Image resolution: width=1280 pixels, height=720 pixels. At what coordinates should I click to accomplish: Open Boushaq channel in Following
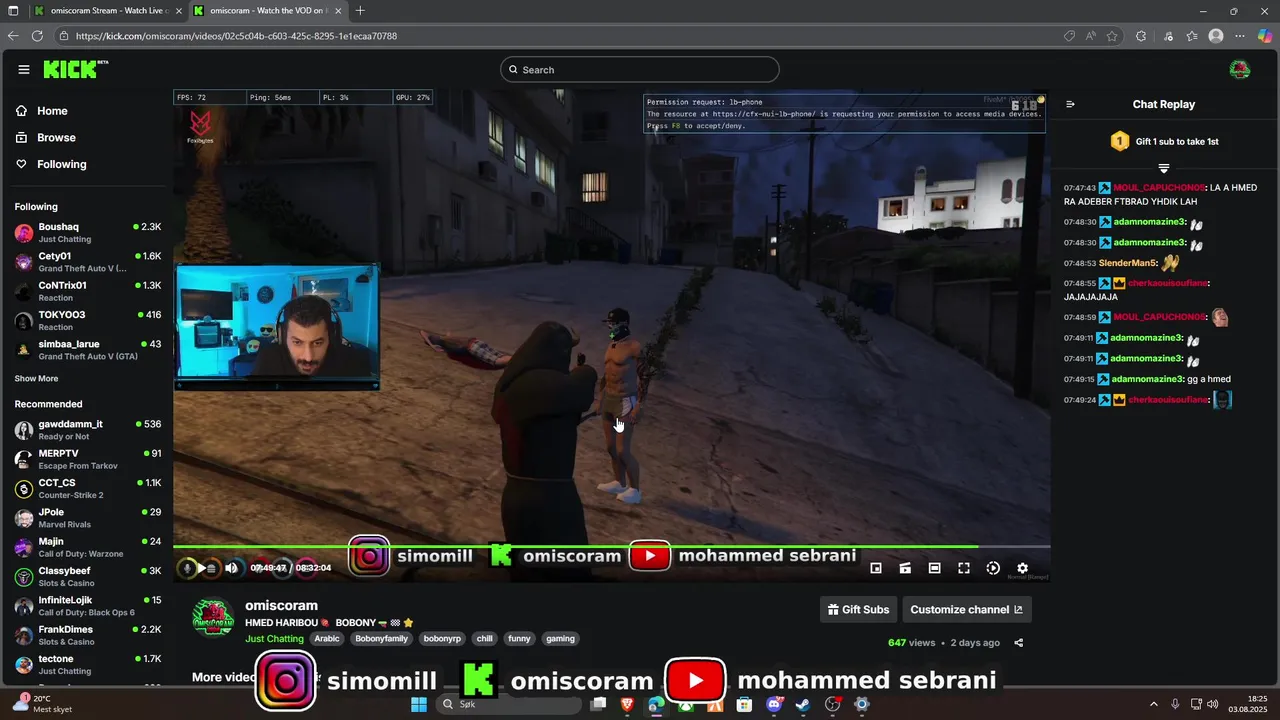click(x=88, y=233)
